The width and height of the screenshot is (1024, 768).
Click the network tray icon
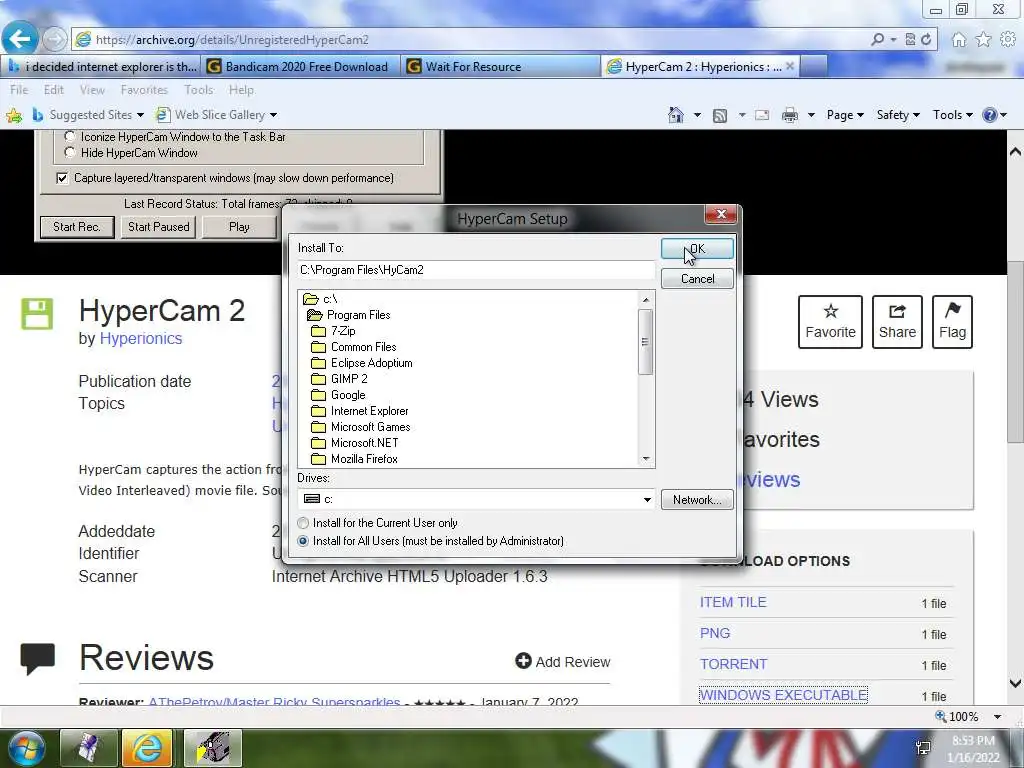coord(923,748)
